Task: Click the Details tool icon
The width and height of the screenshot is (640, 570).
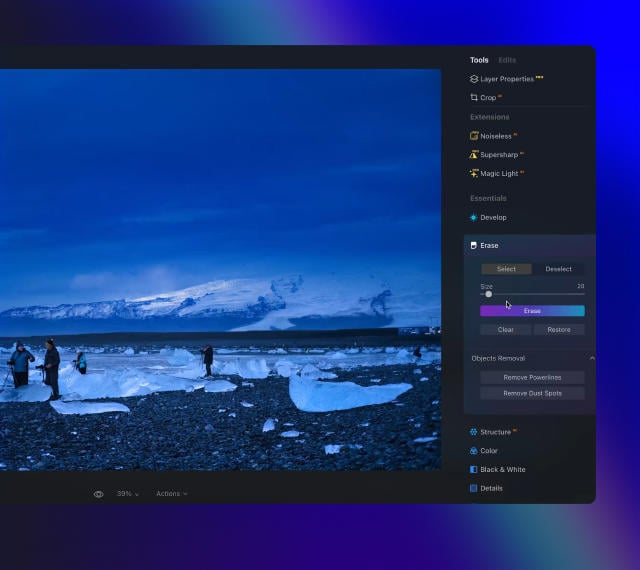Action: pos(473,488)
